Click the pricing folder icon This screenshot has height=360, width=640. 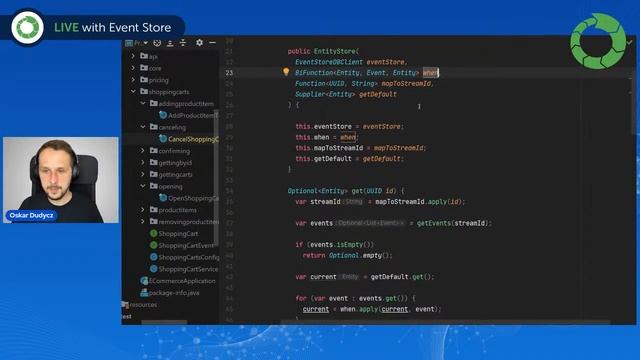point(144,80)
